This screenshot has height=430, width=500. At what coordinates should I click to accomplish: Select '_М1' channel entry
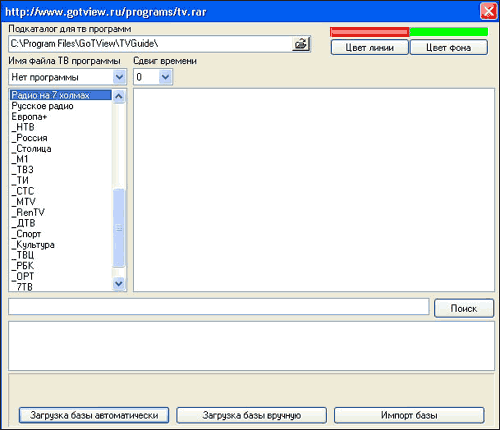click(x=61, y=159)
